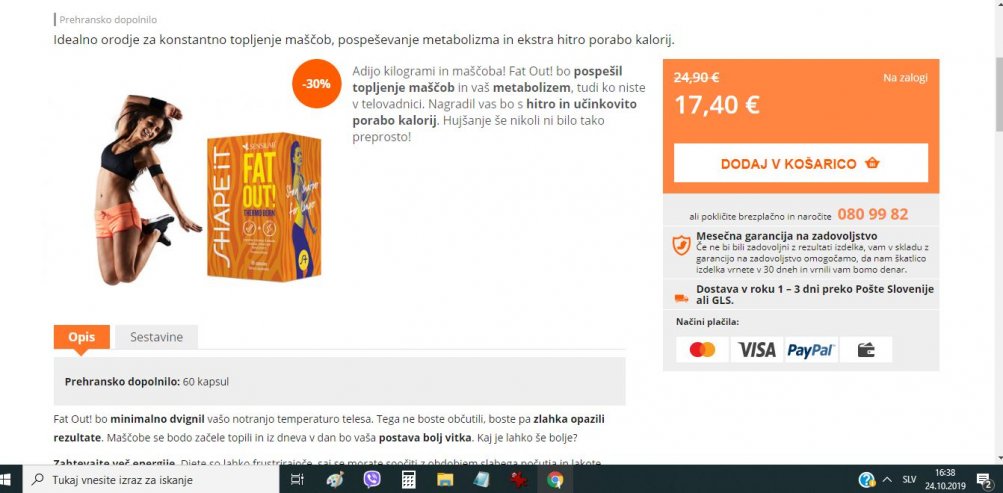
Task: Open Task View in the taskbar
Action: (297, 480)
